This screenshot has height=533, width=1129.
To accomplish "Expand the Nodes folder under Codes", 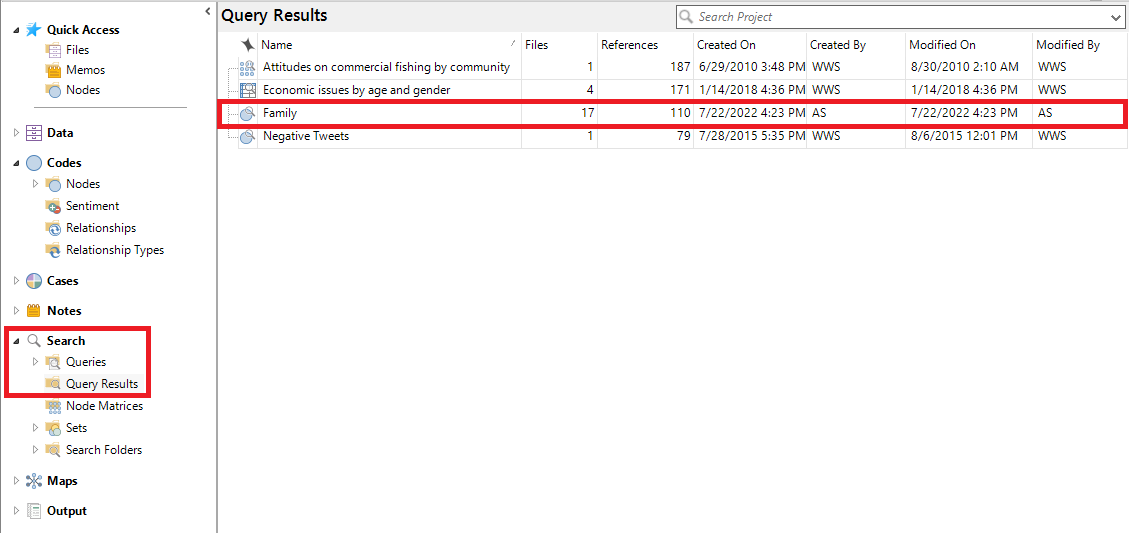I will tap(36, 184).
